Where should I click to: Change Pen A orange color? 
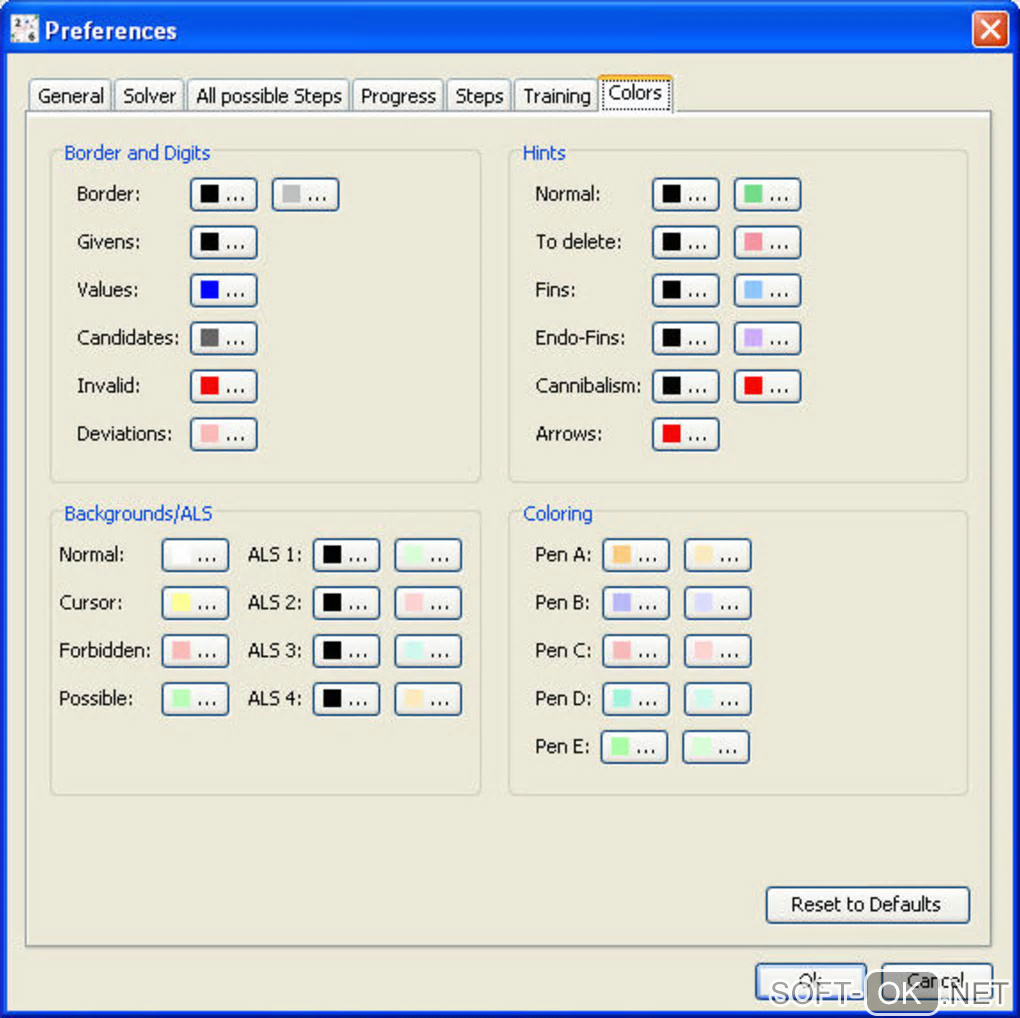[636, 556]
